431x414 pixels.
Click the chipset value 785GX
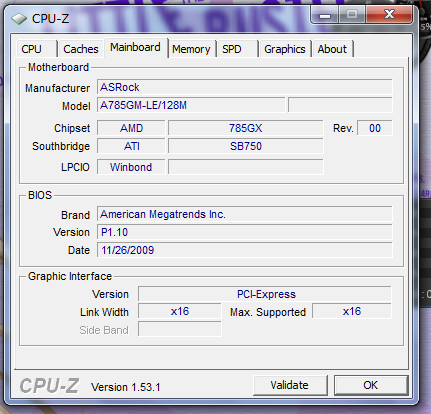246,128
